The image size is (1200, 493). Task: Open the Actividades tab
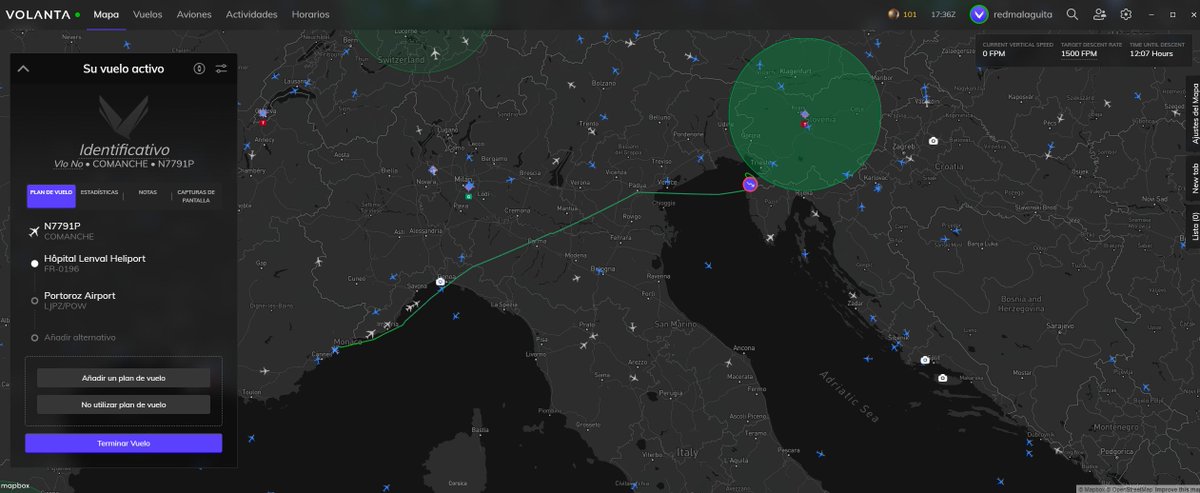point(252,15)
